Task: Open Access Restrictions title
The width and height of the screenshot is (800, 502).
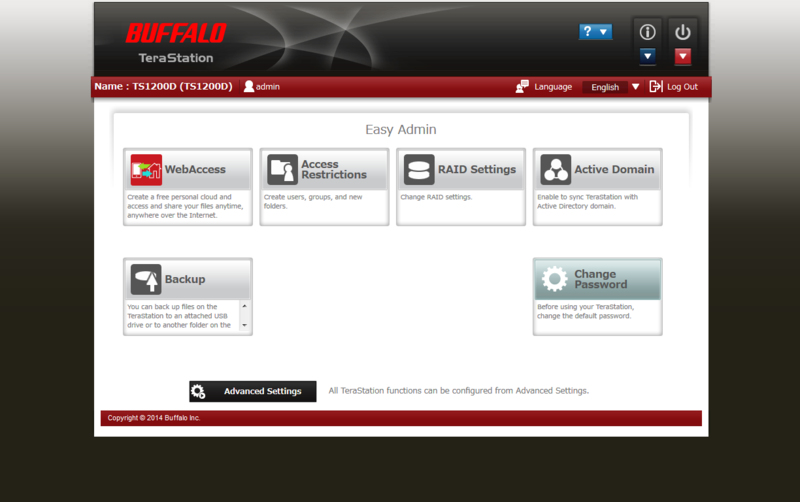Action: coord(334,169)
